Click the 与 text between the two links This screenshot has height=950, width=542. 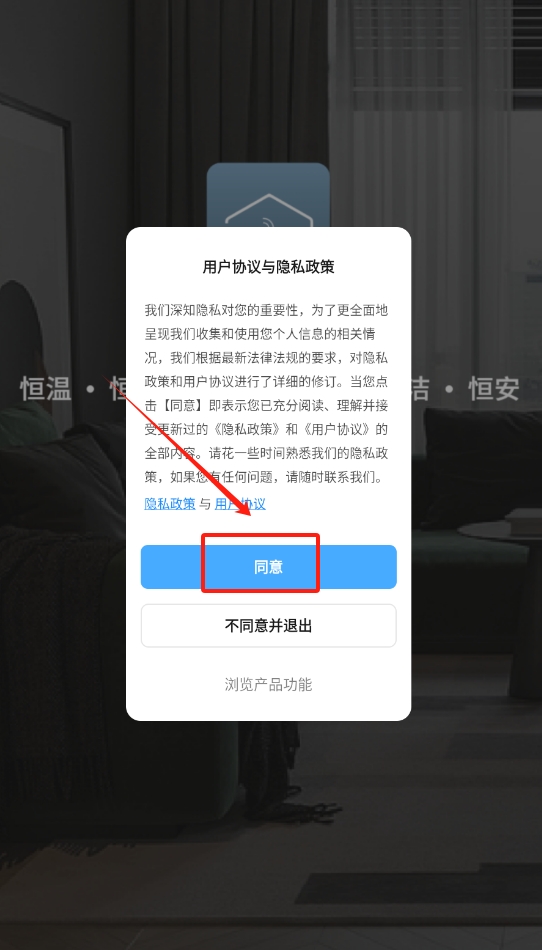coord(205,504)
